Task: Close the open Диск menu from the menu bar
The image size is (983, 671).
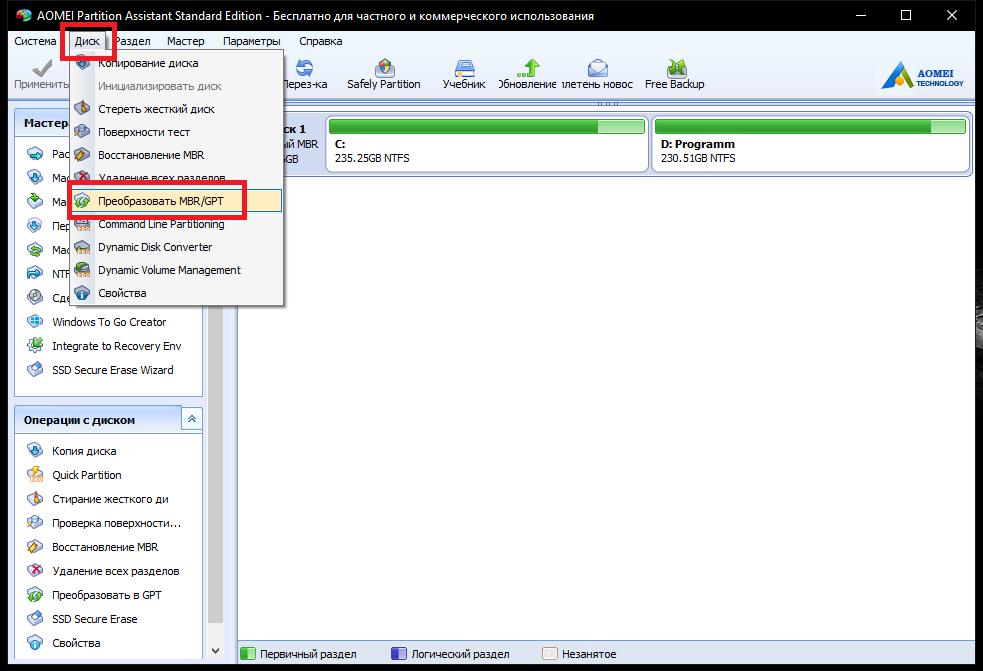Action: click(87, 41)
